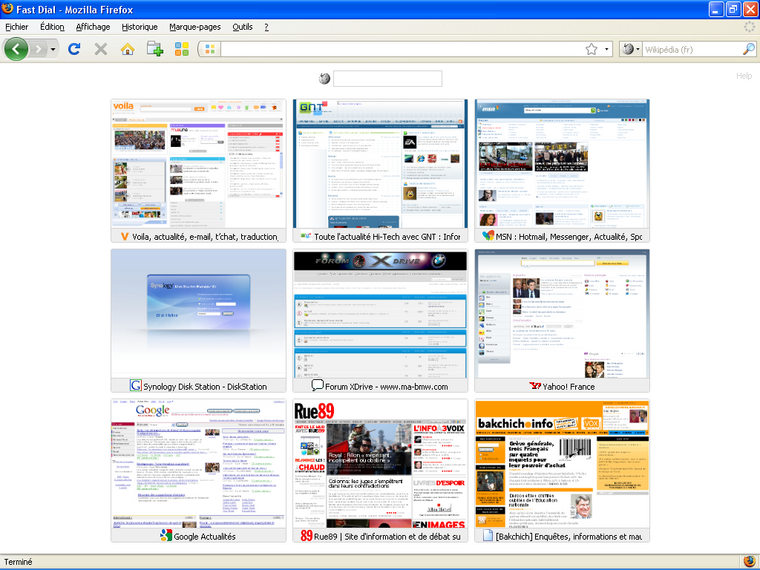Focus the URL address bar field
This screenshot has height=570, width=760.
[401, 49]
